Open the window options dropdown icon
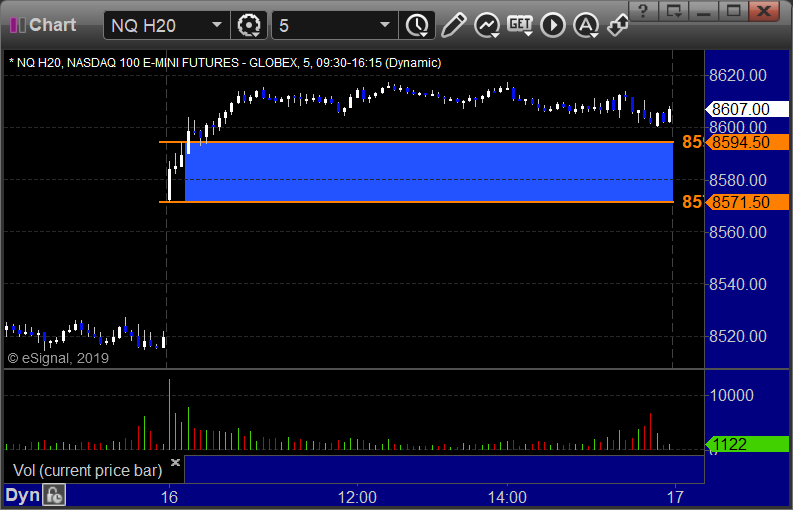 673,10
